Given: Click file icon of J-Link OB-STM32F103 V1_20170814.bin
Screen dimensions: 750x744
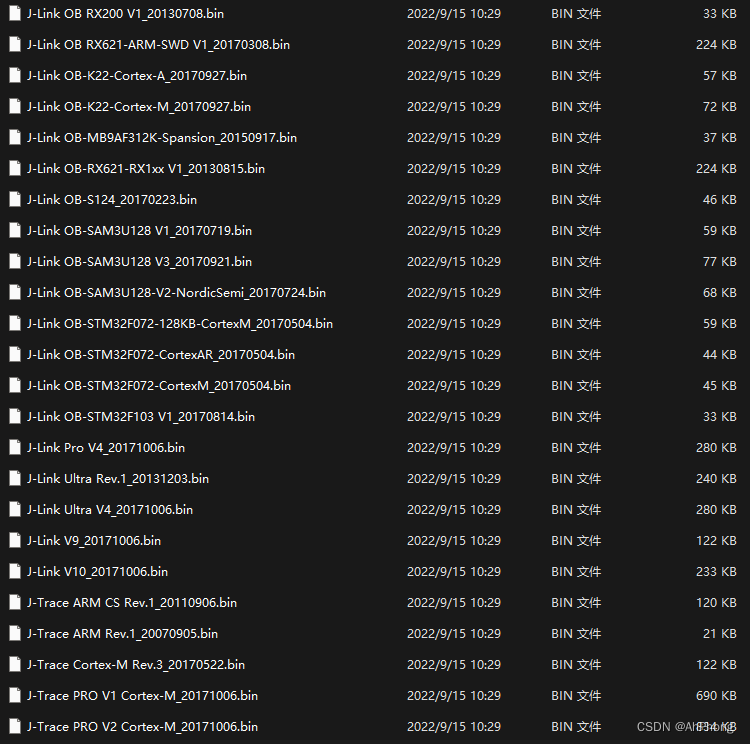Looking at the screenshot, I should coord(15,417).
